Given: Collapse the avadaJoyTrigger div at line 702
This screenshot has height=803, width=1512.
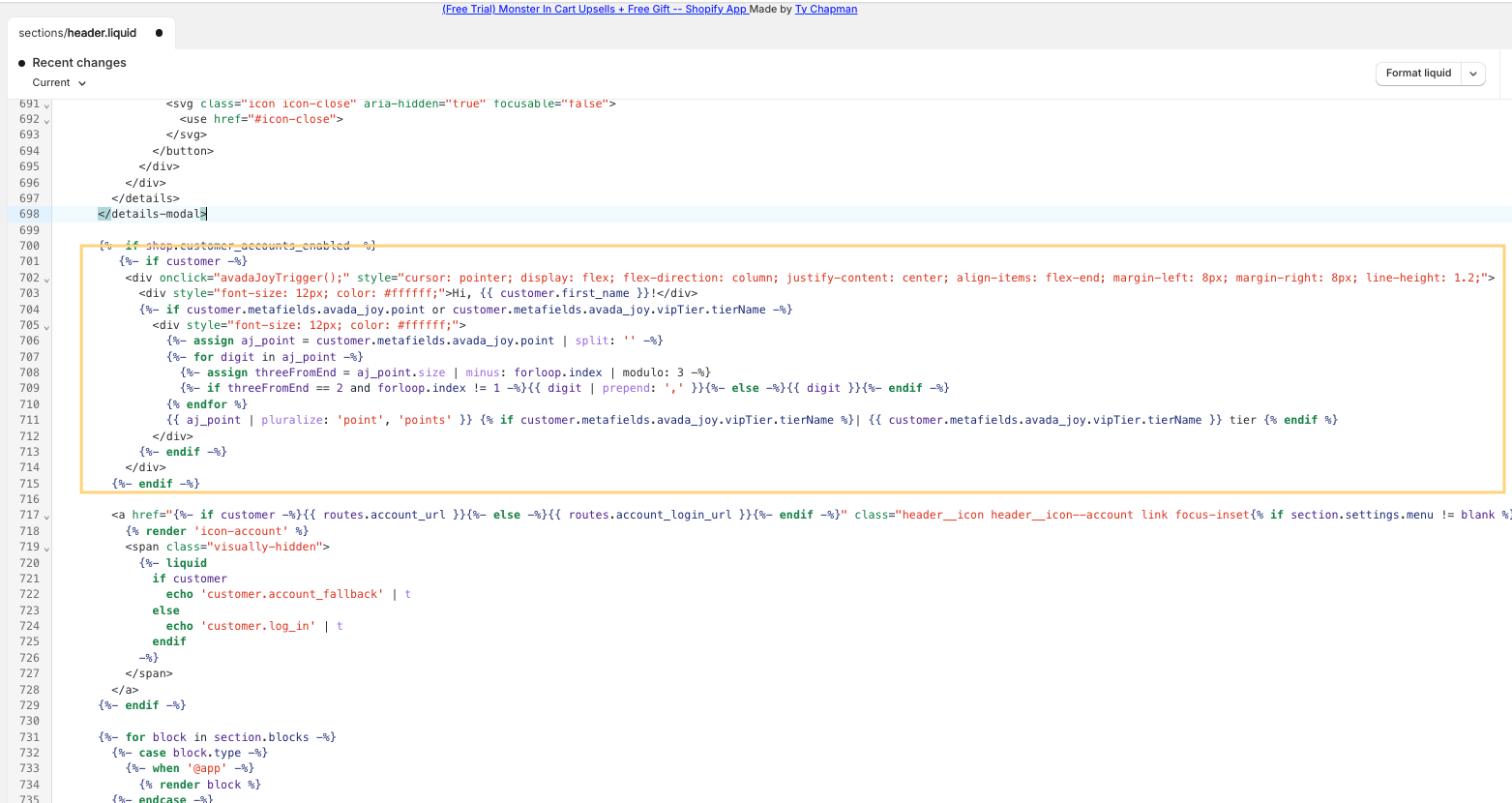Looking at the screenshot, I should tap(46, 279).
